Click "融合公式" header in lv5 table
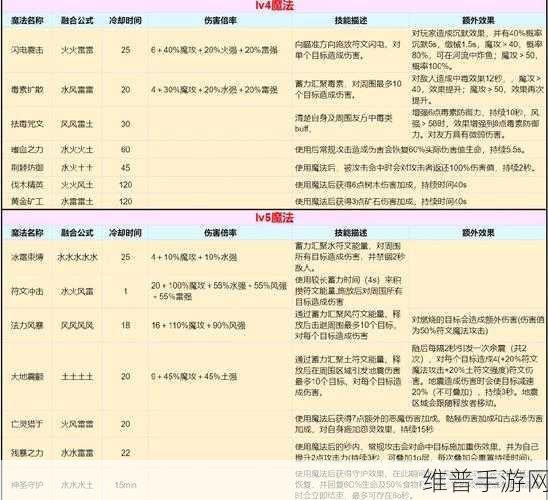Image resolution: width=548 pixels, height=500 pixels. [x=77, y=233]
